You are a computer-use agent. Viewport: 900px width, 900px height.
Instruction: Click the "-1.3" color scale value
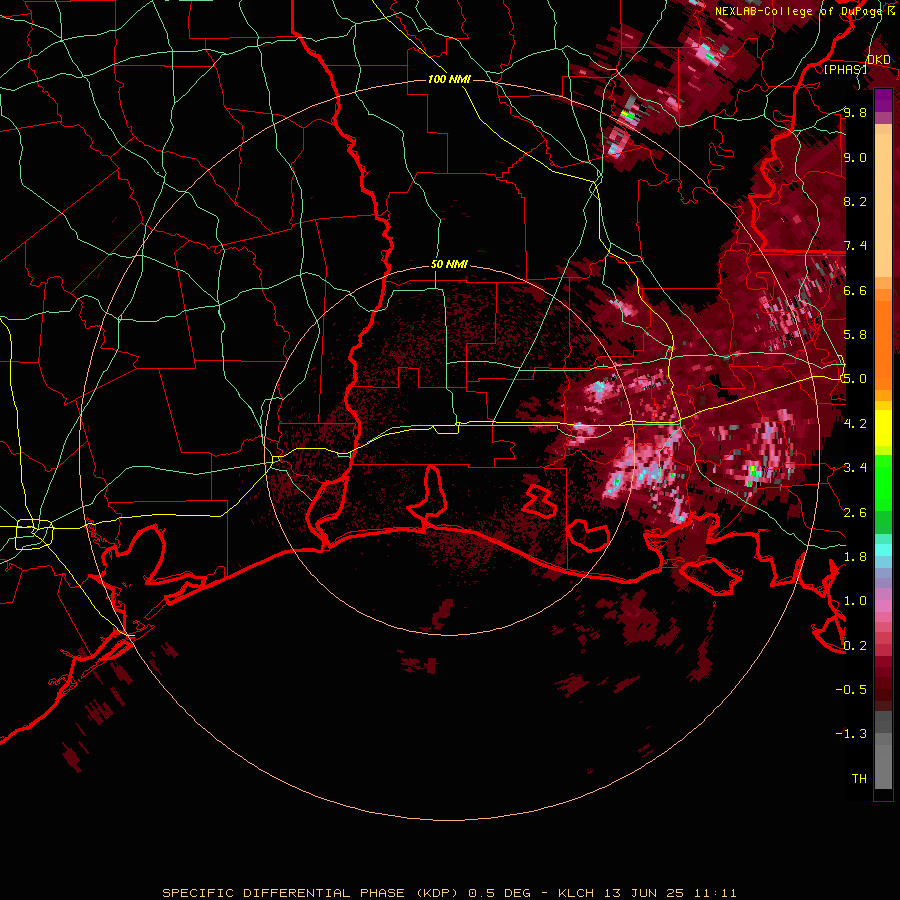851,734
